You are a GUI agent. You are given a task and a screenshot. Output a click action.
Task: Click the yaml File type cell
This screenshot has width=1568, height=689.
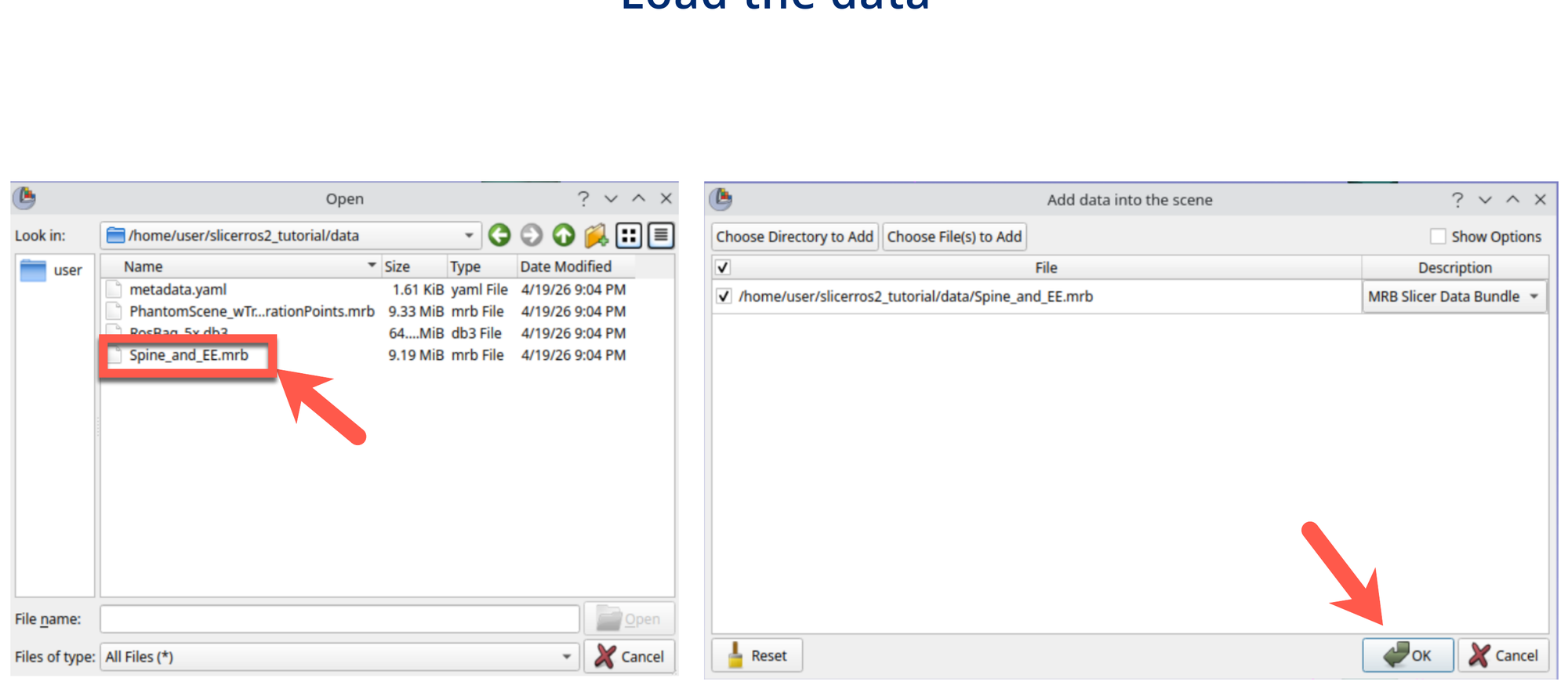479,289
